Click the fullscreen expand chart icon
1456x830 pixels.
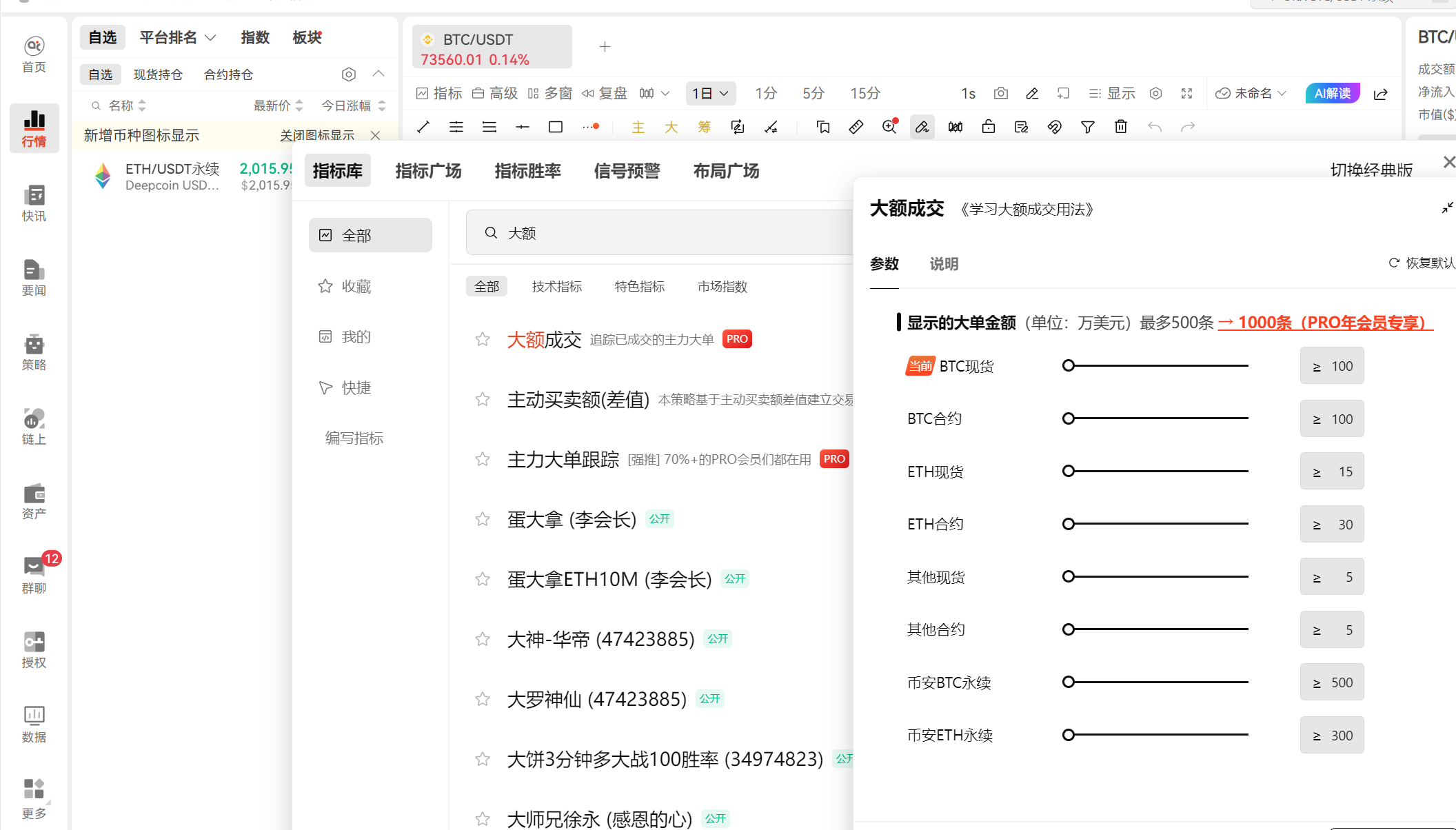pyautogui.click(x=1186, y=93)
